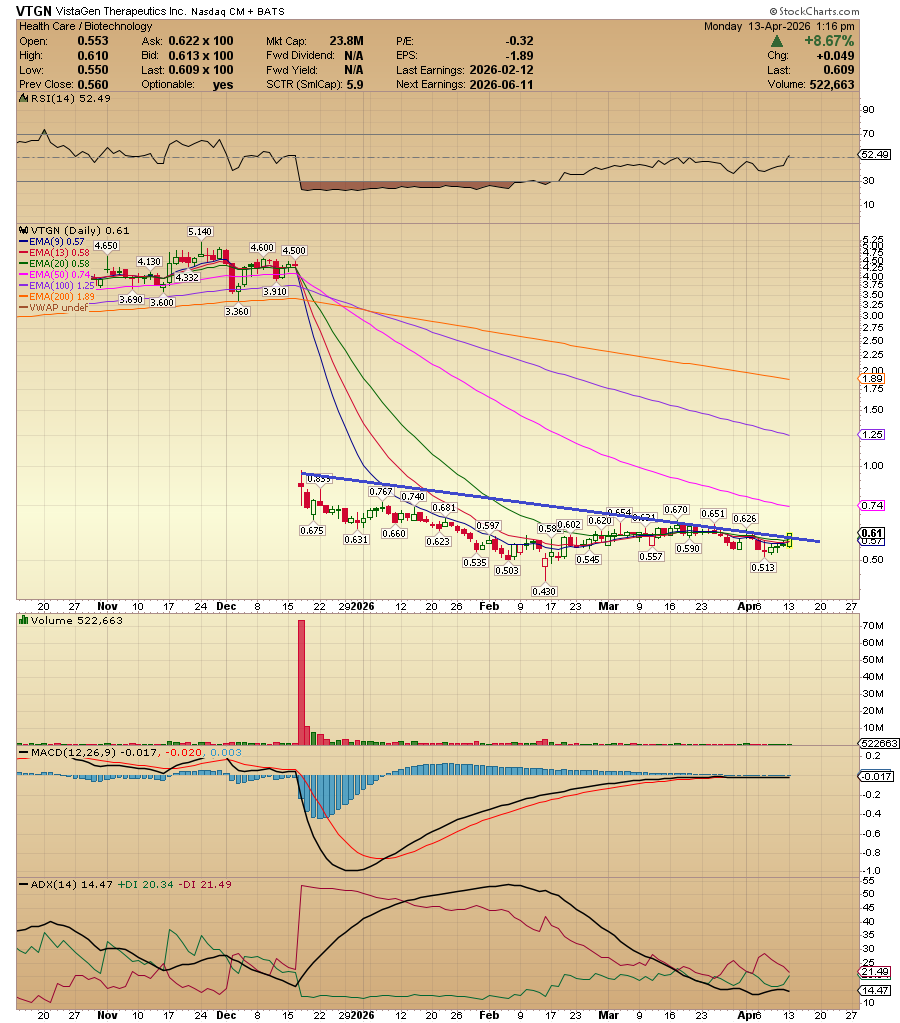Click the StockCharts.com copyright label
Image resolution: width=900 pixels, height=1023 pixels.
pyautogui.click(x=814, y=11)
